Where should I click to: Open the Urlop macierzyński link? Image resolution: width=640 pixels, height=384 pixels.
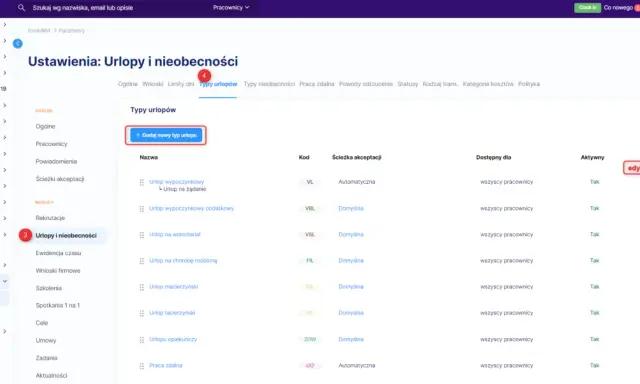tap(173, 286)
